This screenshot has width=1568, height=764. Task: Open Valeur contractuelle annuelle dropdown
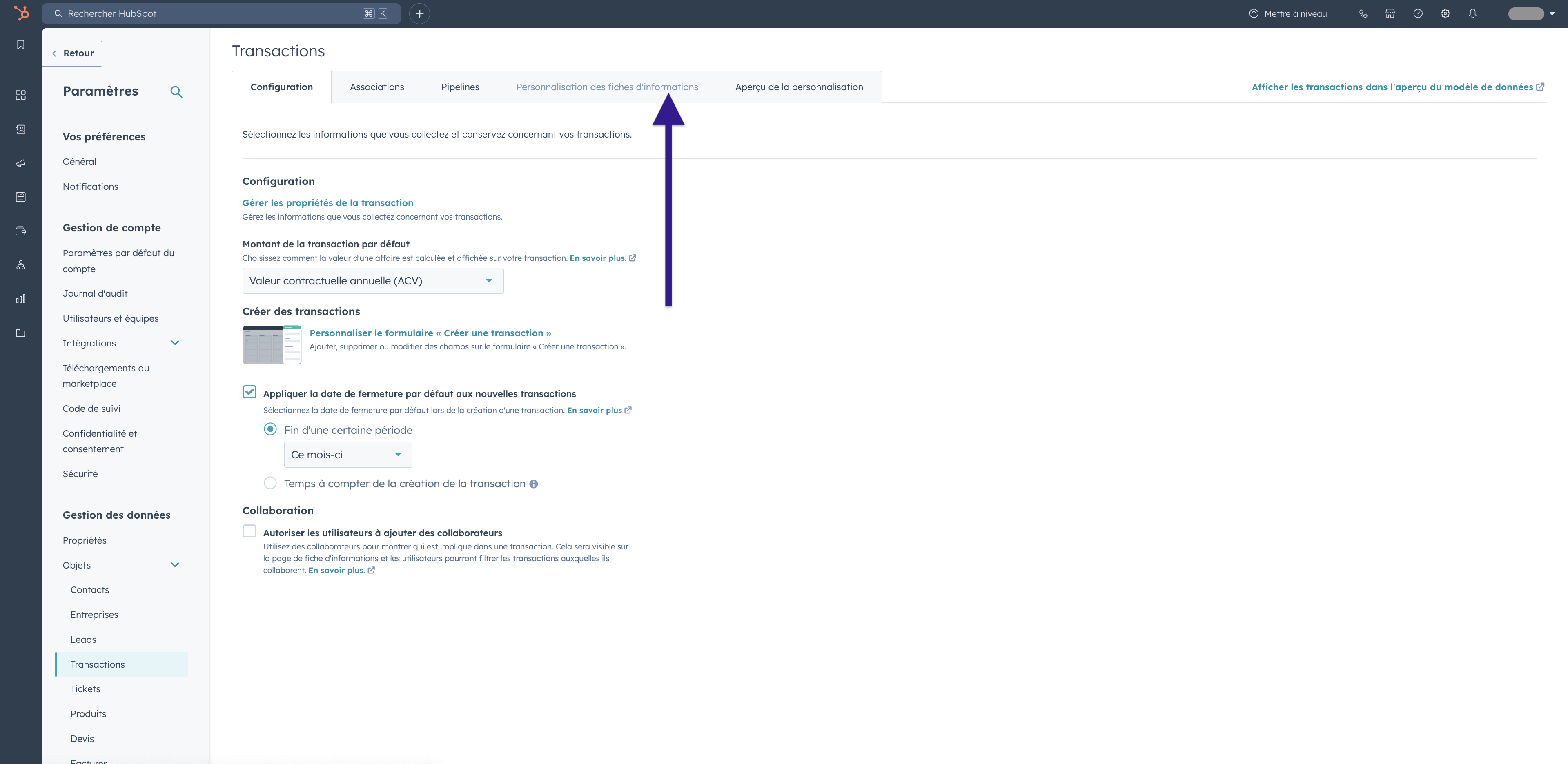372,280
